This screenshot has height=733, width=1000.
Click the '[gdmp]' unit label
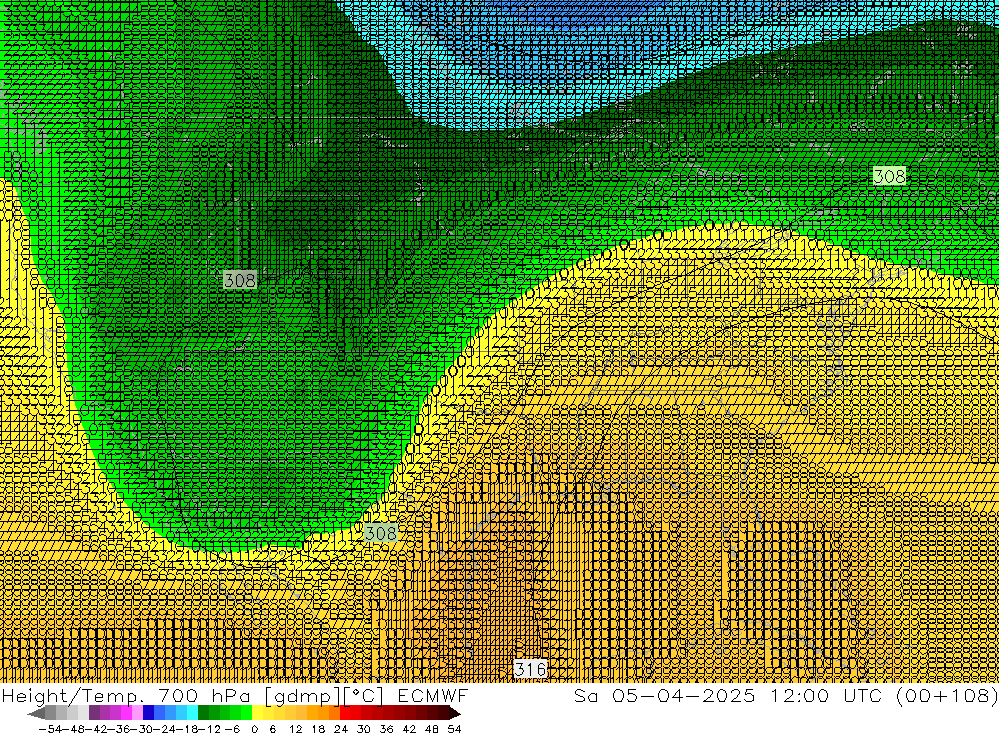[304, 695]
